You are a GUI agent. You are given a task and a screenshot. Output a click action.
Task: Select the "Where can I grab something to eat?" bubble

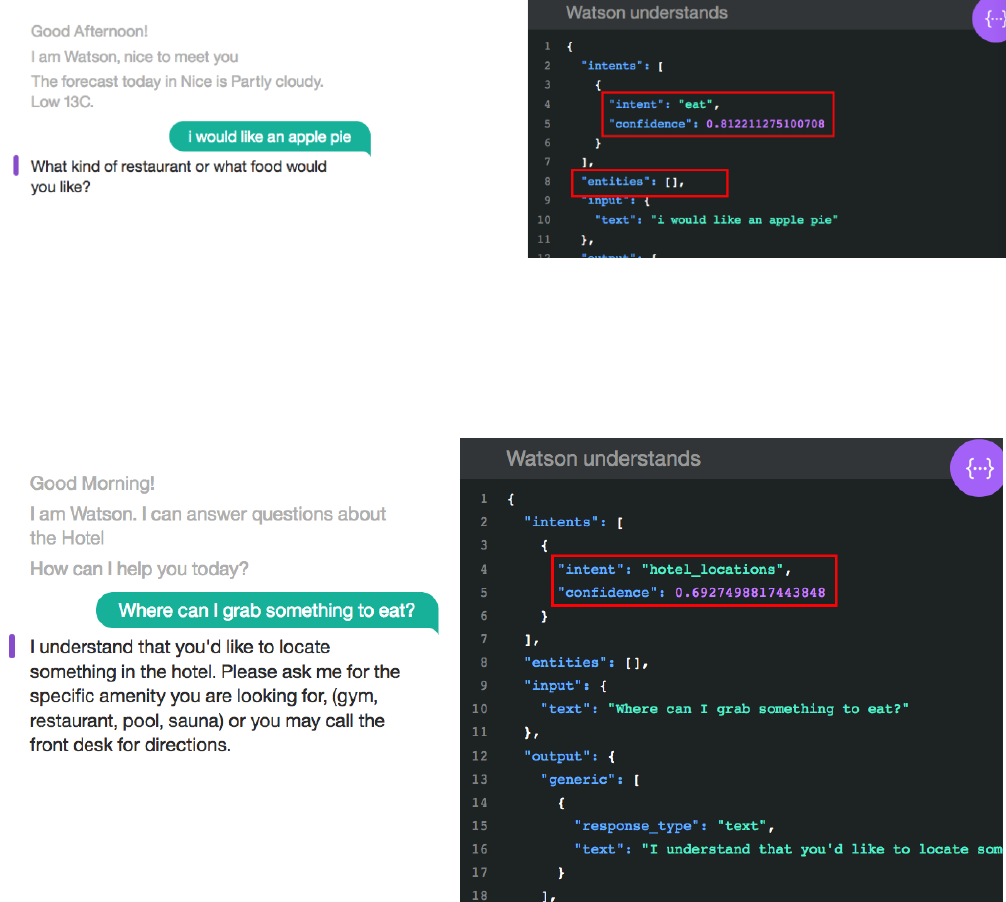point(266,610)
